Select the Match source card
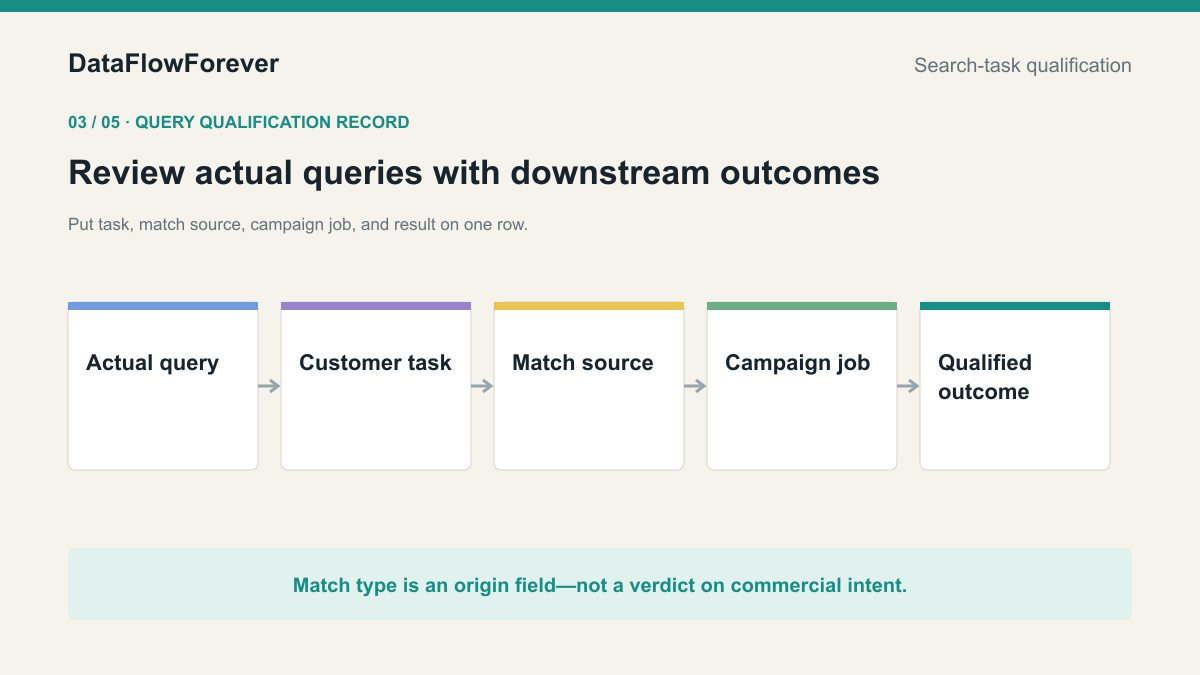The height and width of the screenshot is (675, 1200). click(589, 386)
